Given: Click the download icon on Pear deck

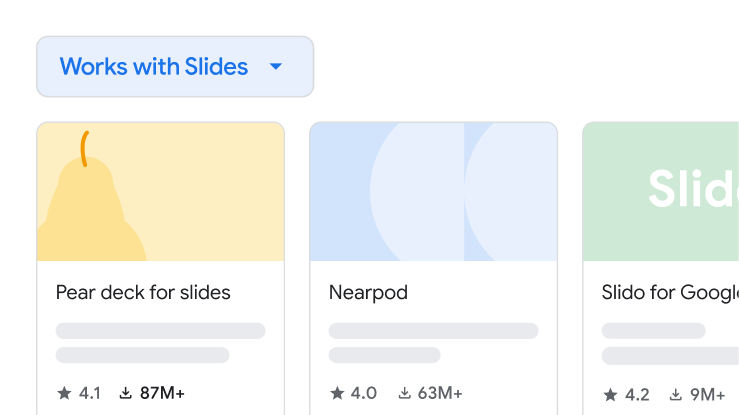Looking at the screenshot, I should (125, 393).
